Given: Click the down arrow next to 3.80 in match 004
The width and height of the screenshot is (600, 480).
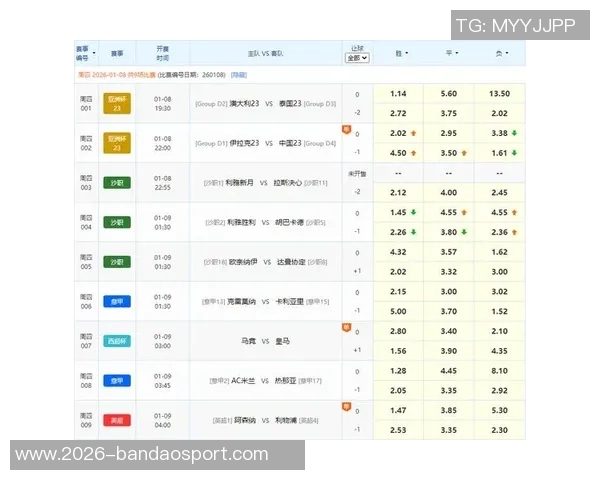Looking at the screenshot, I should 464,232.
